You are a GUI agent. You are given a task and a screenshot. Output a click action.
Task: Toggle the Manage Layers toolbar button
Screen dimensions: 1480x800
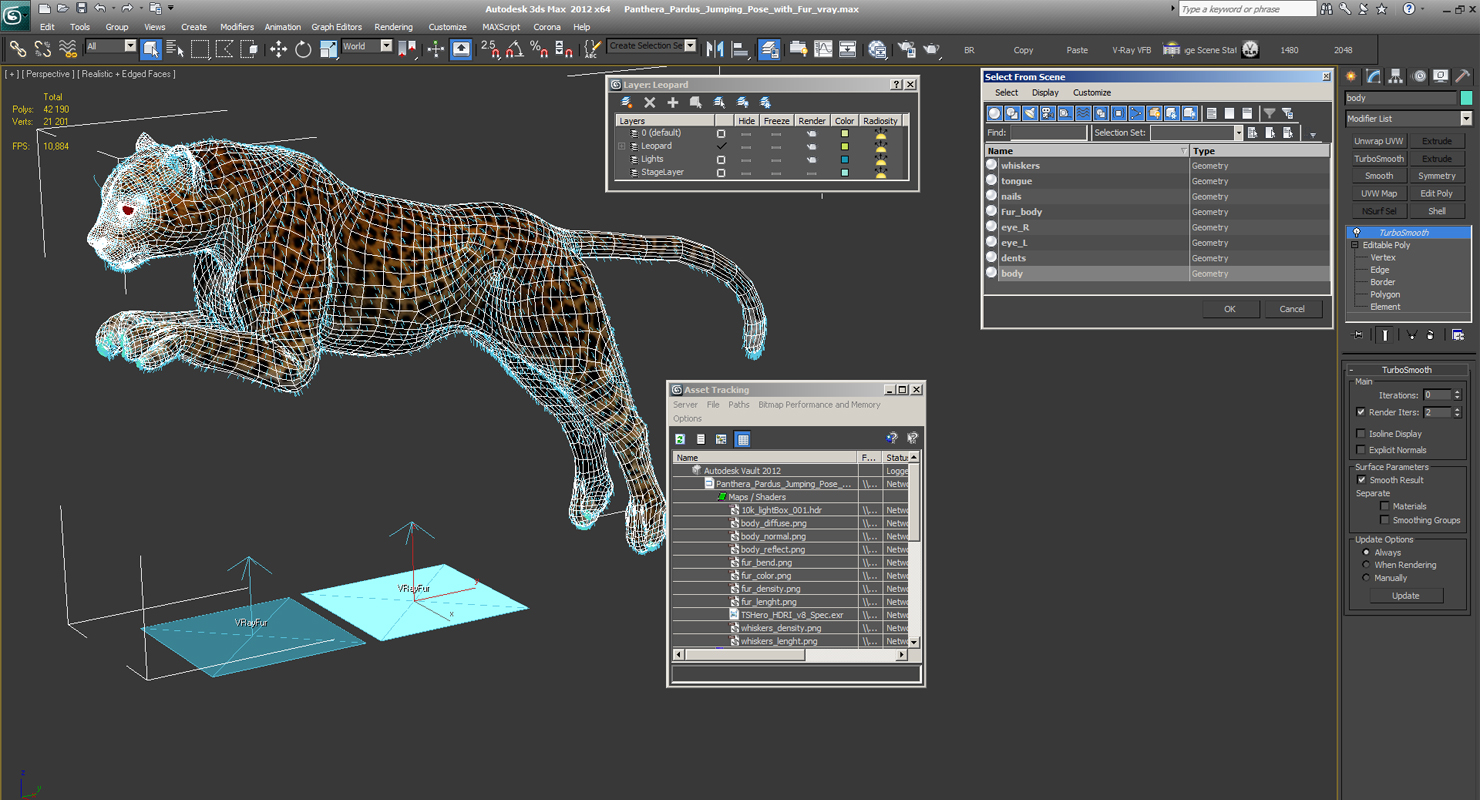coord(769,48)
